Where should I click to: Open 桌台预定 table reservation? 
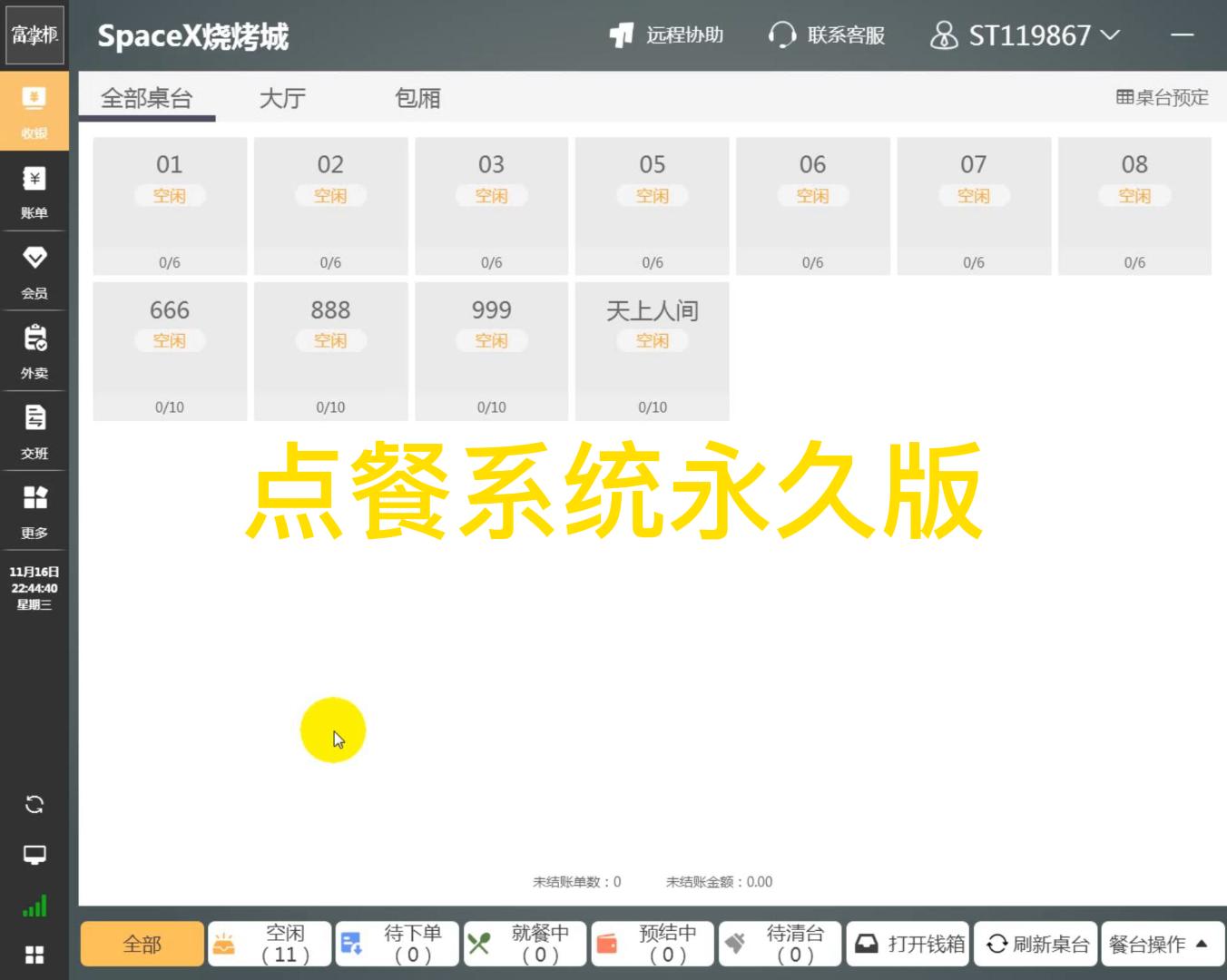point(1162,97)
